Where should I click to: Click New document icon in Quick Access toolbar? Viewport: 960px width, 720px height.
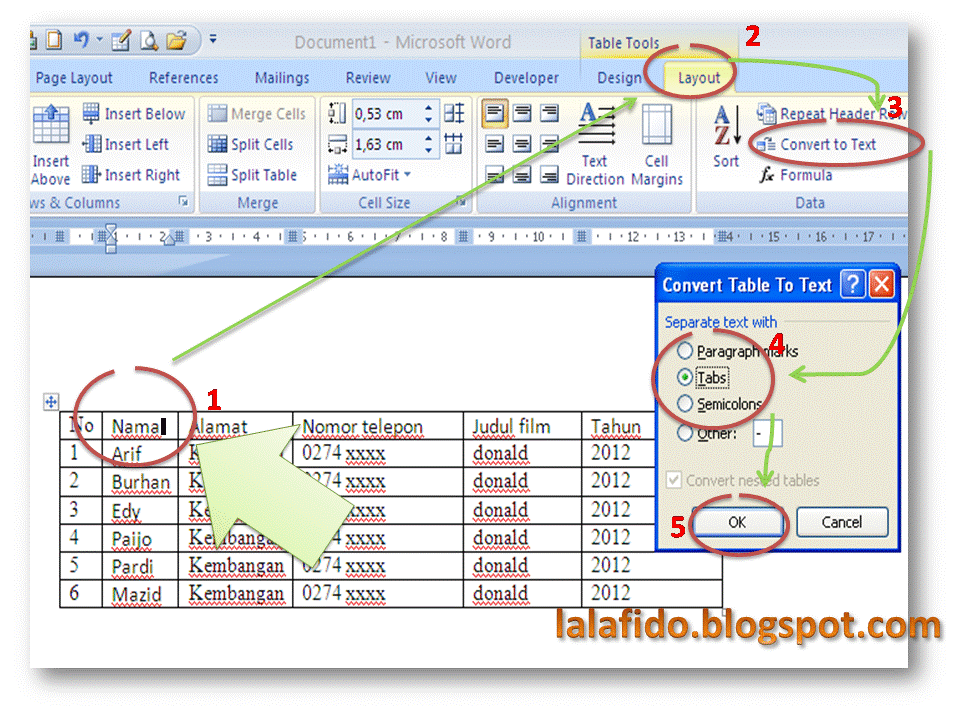point(54,40)
